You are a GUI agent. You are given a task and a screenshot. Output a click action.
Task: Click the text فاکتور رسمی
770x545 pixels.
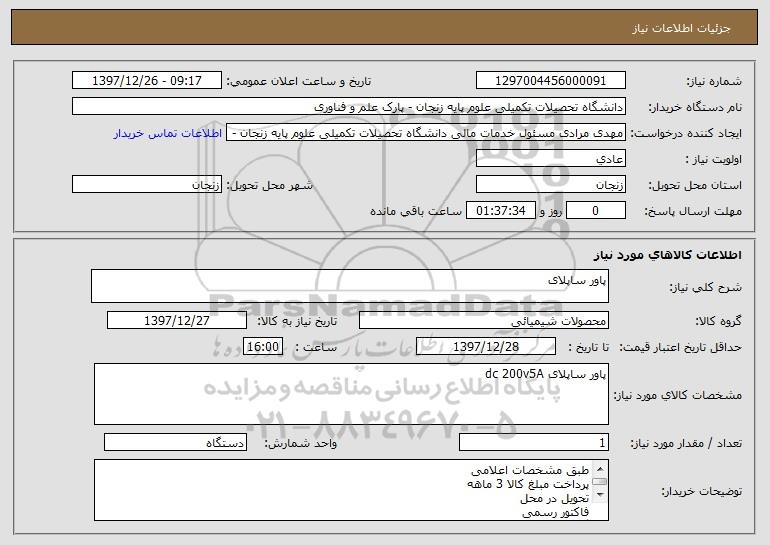click(555, 513)
